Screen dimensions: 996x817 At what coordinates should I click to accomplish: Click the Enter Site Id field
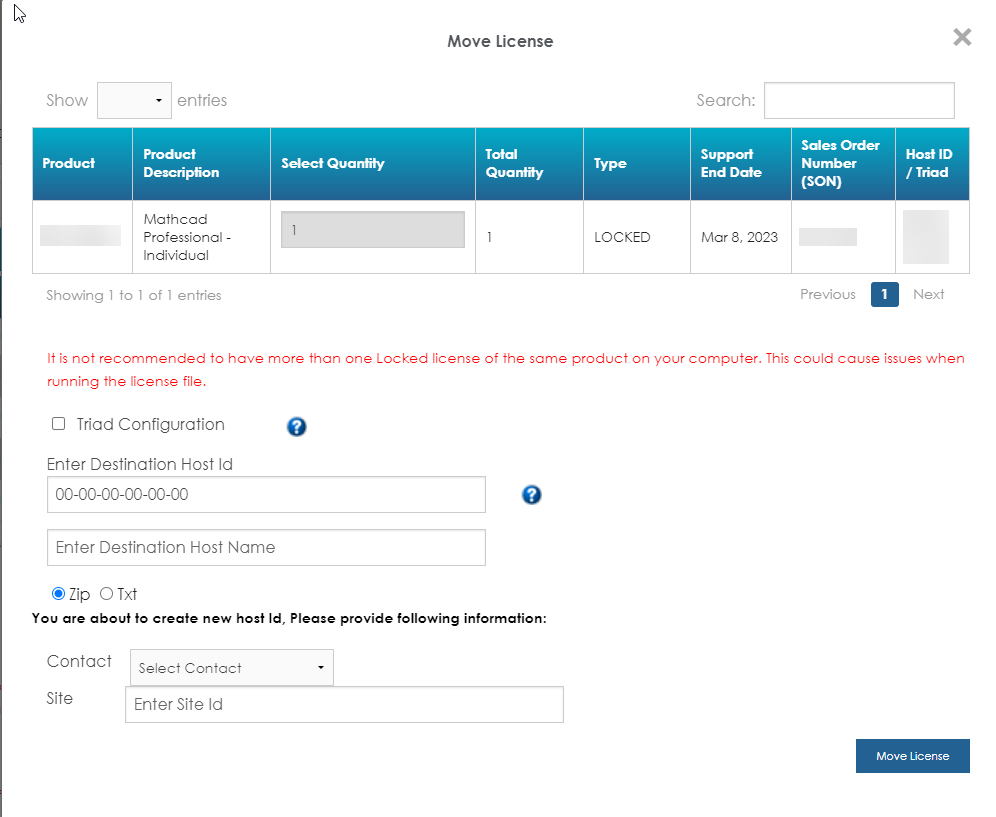(x=344, y=704)
